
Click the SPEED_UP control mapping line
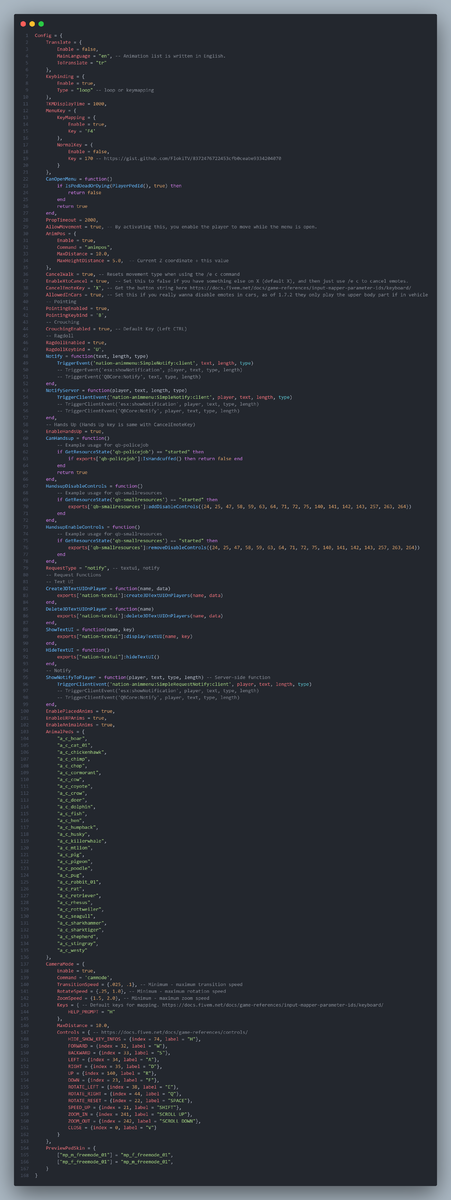(x=122, y=1107)
